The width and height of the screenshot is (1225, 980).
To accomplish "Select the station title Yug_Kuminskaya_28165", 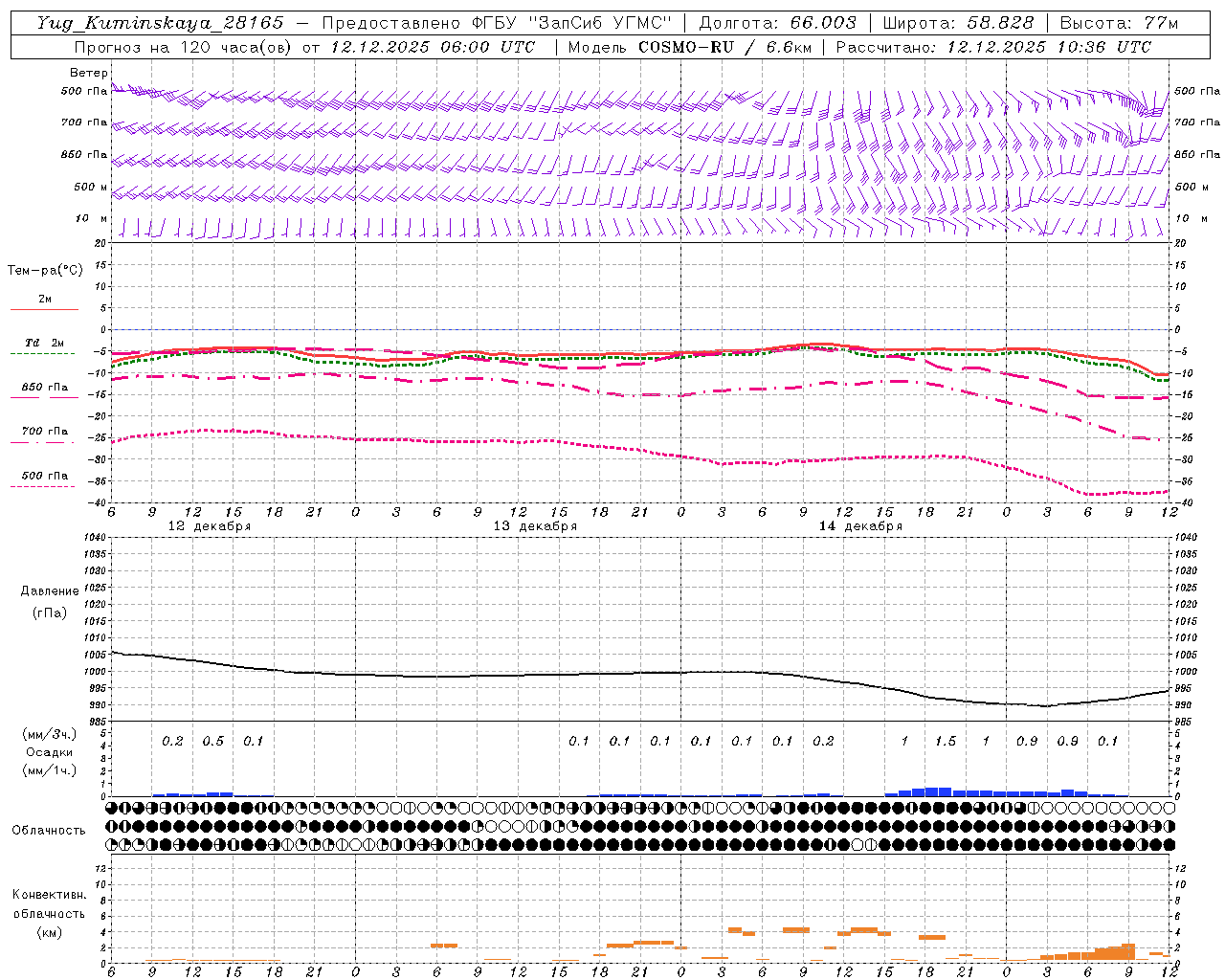I will click(x=160, y=23).
